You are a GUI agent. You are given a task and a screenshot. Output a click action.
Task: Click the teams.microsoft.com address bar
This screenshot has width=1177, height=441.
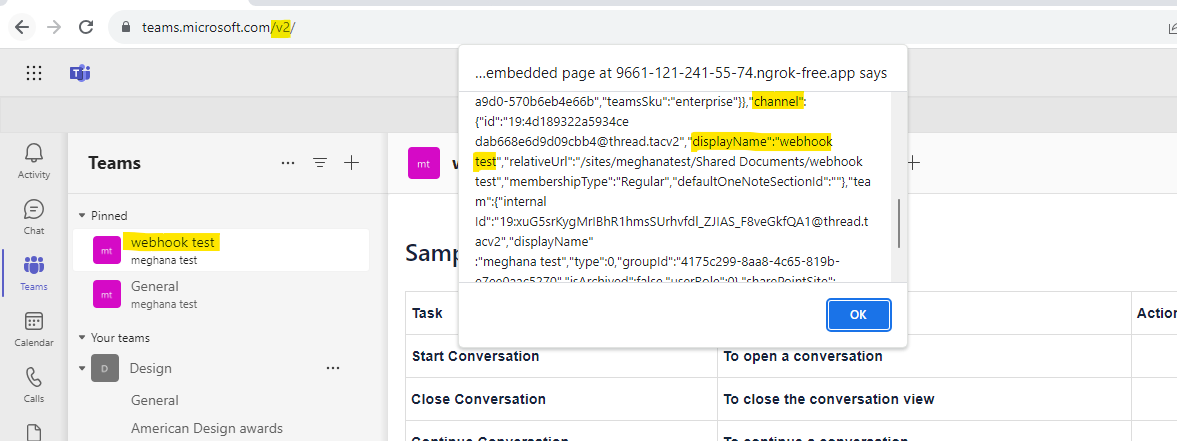click(x=638, y=27)
